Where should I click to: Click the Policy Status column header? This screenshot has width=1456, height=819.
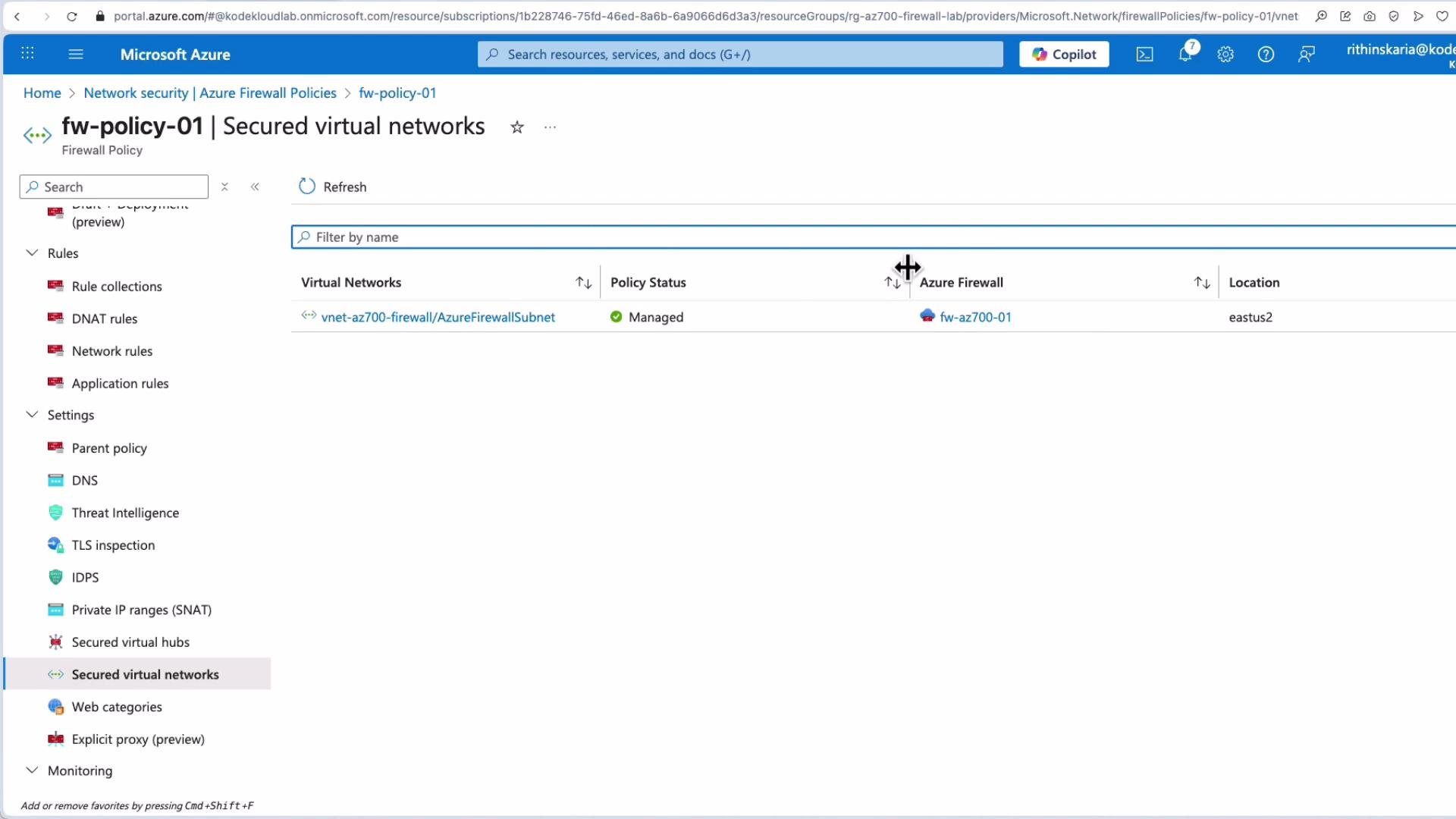point(648,283)
